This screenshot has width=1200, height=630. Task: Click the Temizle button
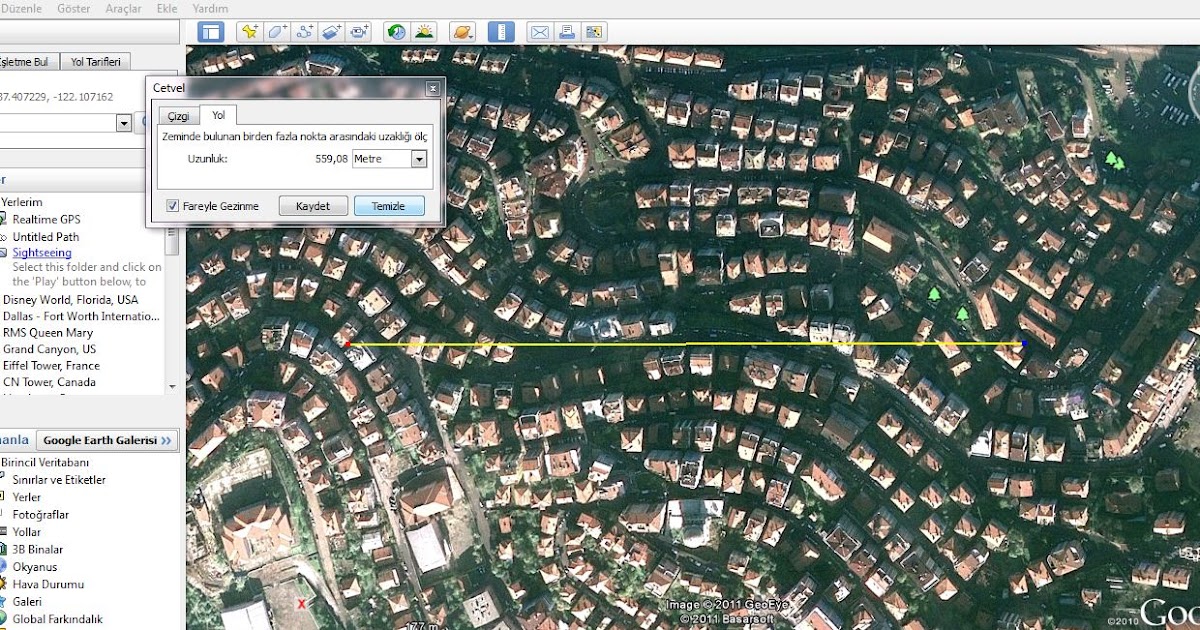pos(389,206)
